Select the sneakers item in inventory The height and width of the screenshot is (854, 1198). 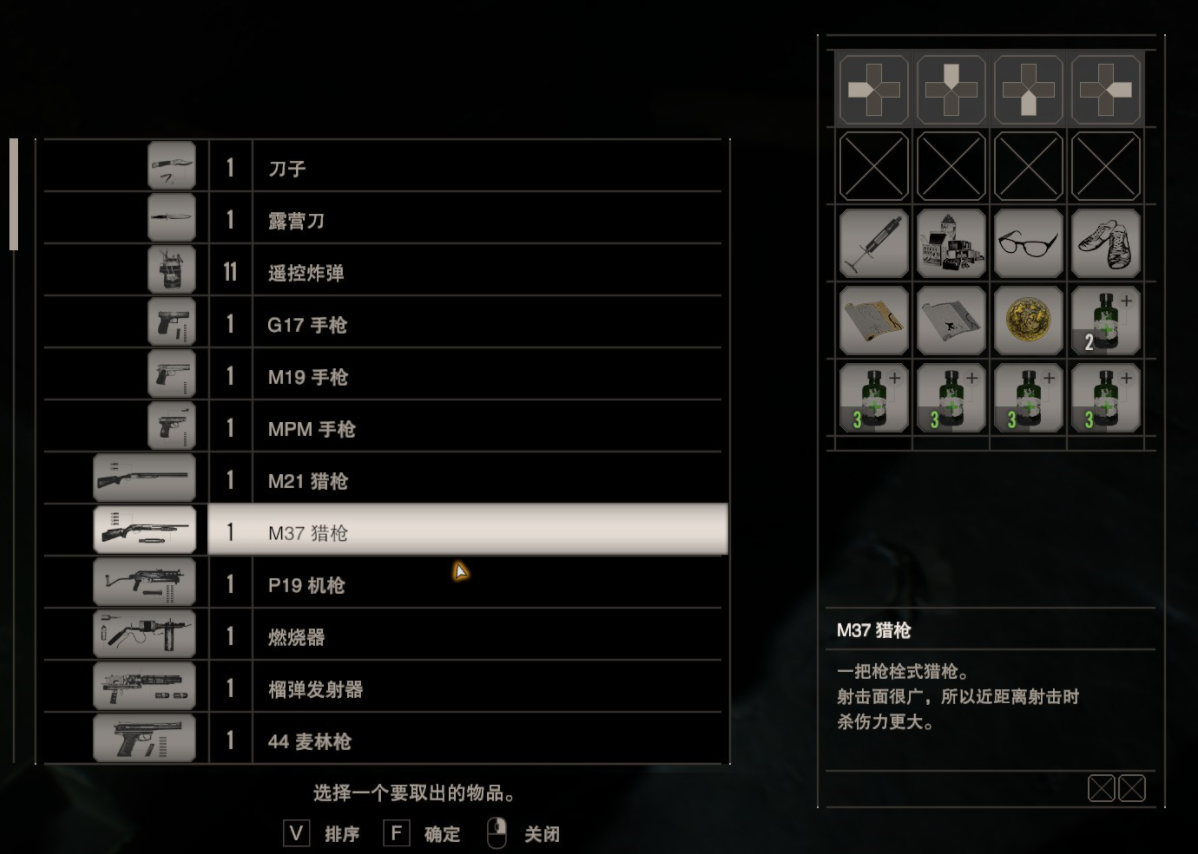(x=1106, y=244)
